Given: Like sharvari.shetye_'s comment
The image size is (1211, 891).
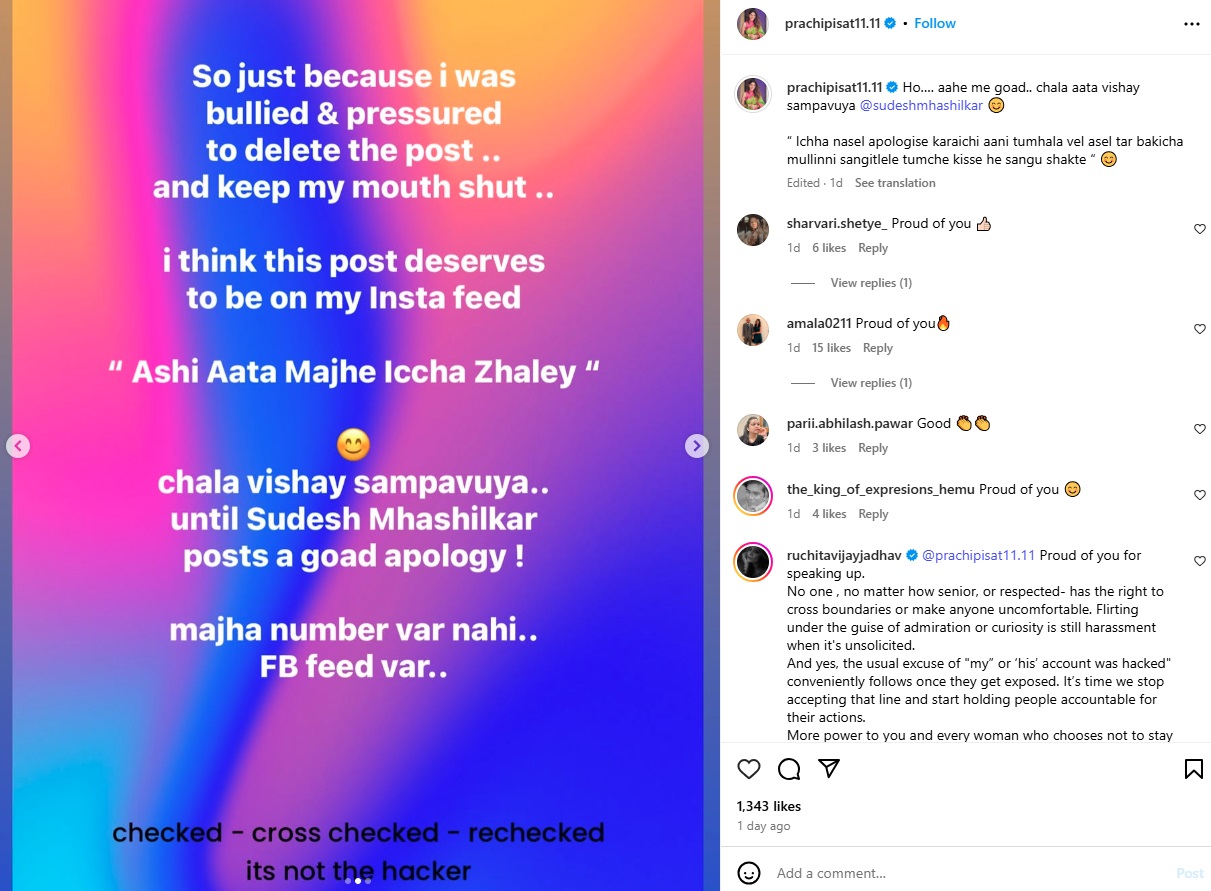Looking at the screenshot, I should tap(1200, 229).
